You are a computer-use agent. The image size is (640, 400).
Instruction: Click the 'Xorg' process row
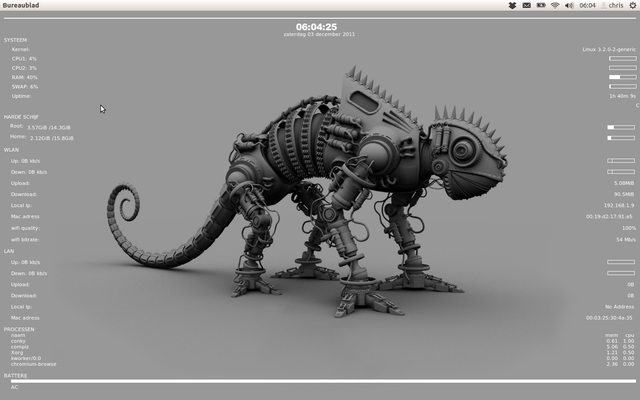tap(17, 352)
